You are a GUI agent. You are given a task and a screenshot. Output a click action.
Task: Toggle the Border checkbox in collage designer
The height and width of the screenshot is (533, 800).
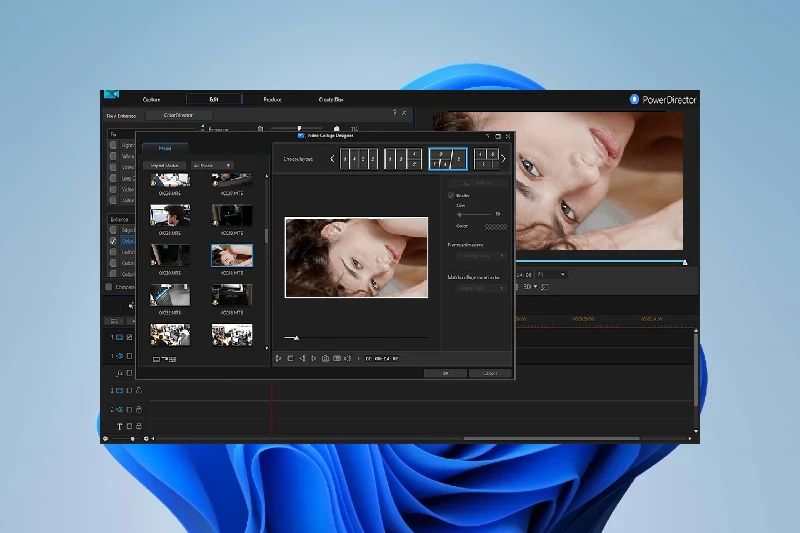(451, 195)
